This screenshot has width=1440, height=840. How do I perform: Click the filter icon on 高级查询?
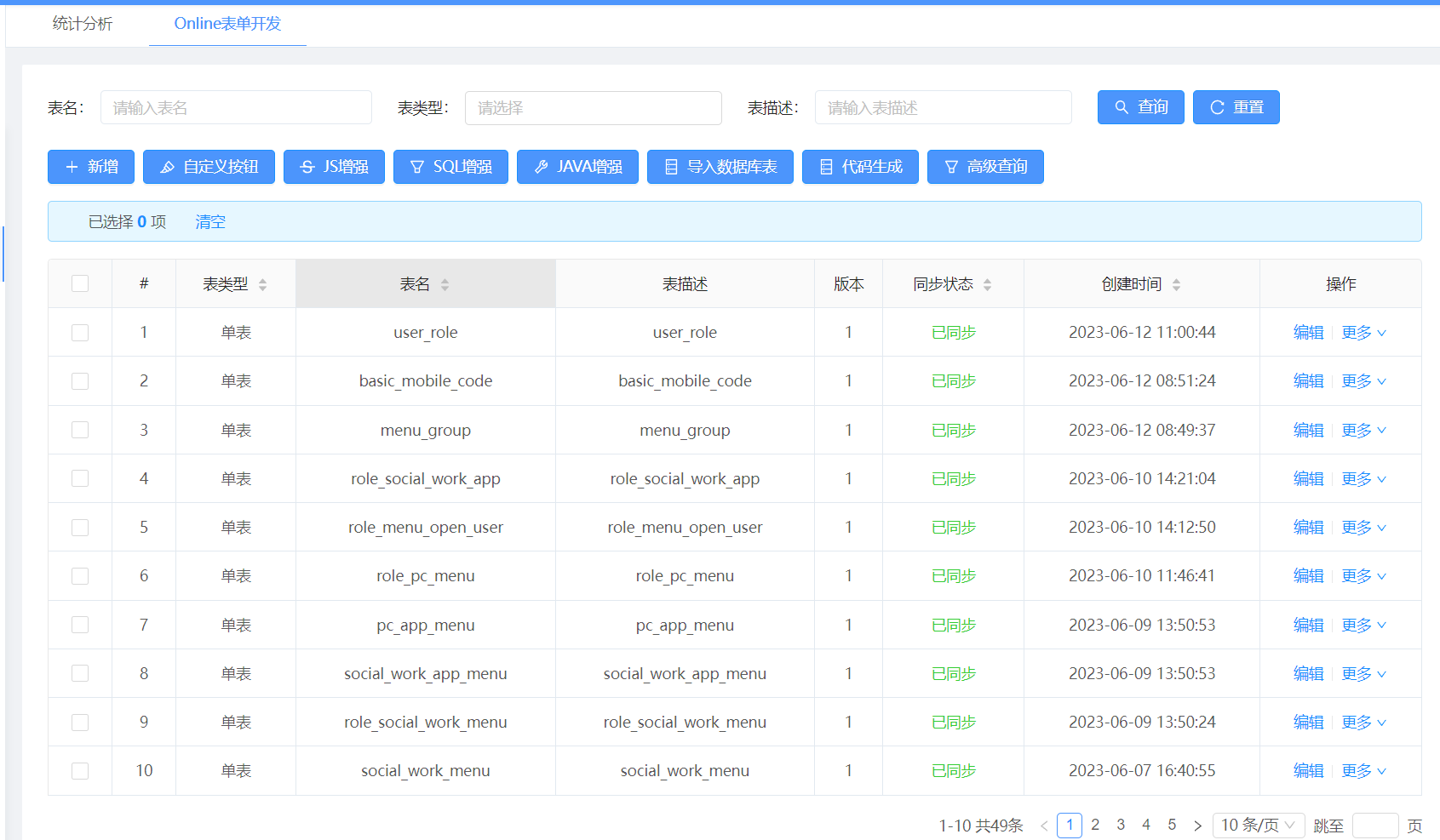pyautogui.click(x=951, y=167)
